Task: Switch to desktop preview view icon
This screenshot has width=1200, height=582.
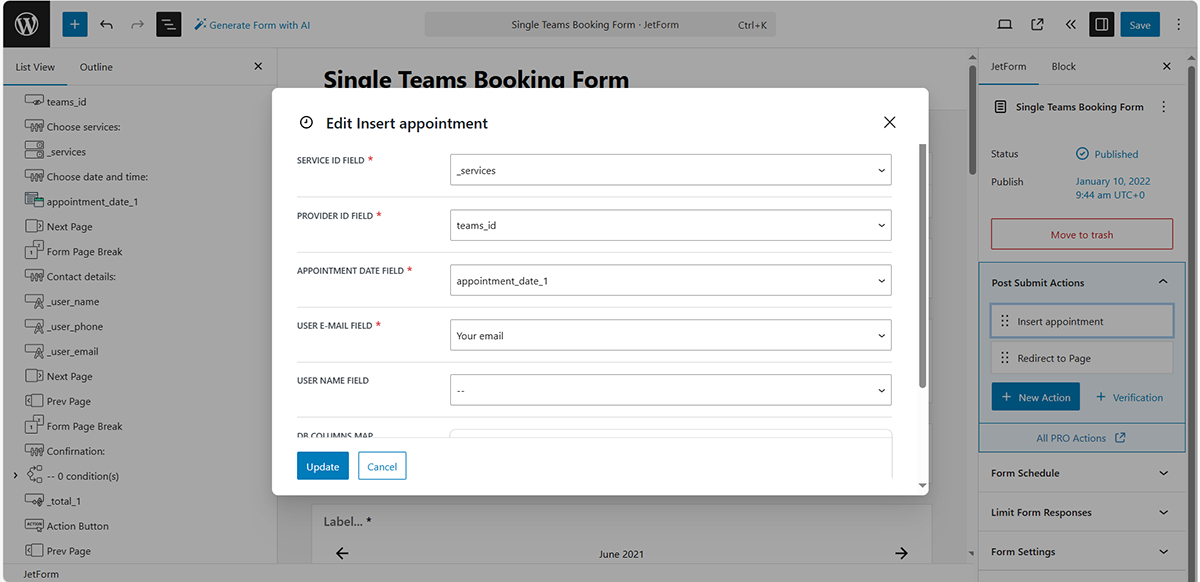Action: [x=1005, y=25]
